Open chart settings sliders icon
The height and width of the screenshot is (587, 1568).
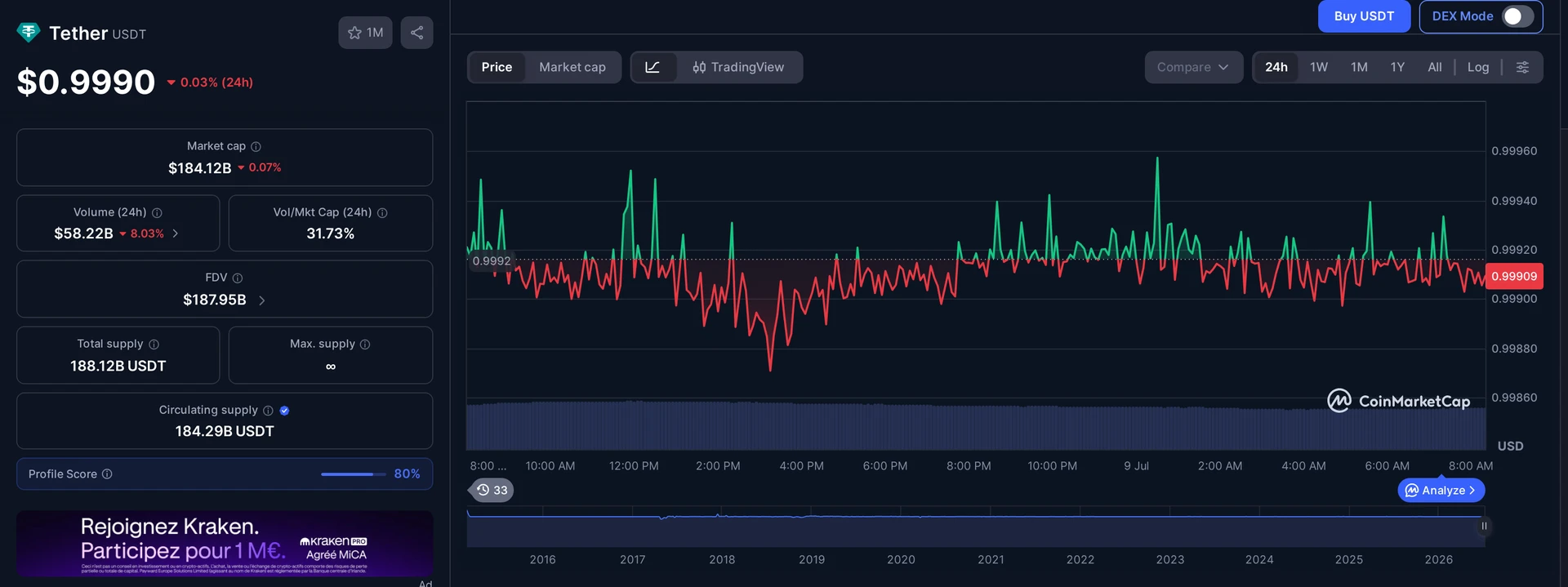coord(1522,67)
